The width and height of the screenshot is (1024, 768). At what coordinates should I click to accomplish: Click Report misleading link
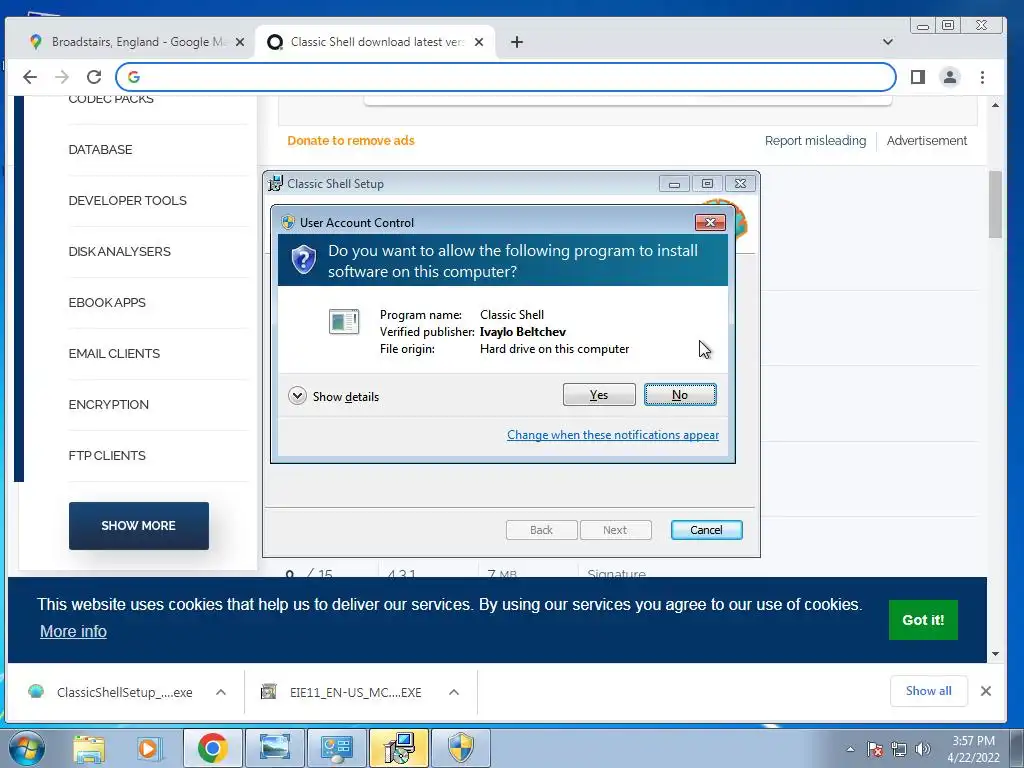815,140
